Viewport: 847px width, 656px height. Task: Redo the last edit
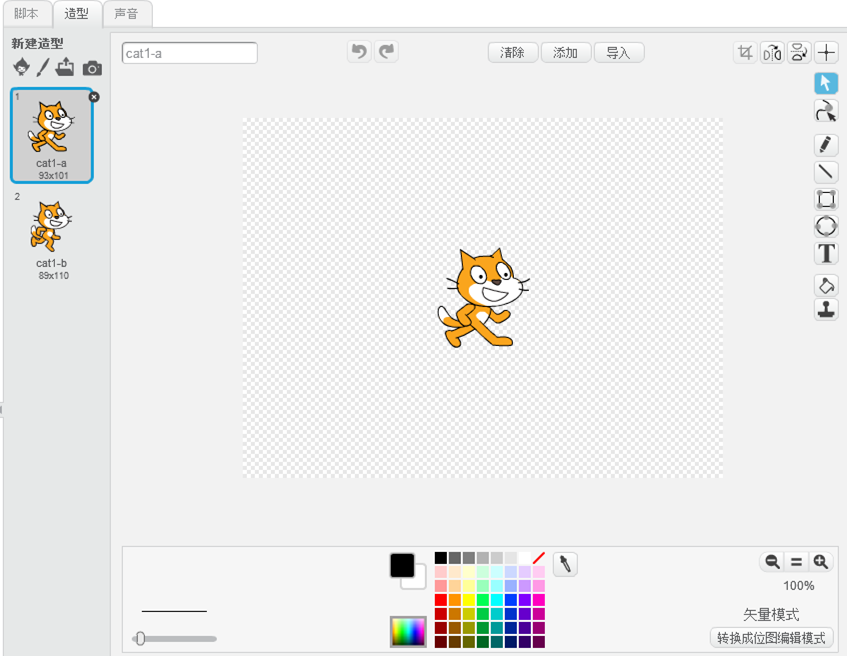click(386, 52)
